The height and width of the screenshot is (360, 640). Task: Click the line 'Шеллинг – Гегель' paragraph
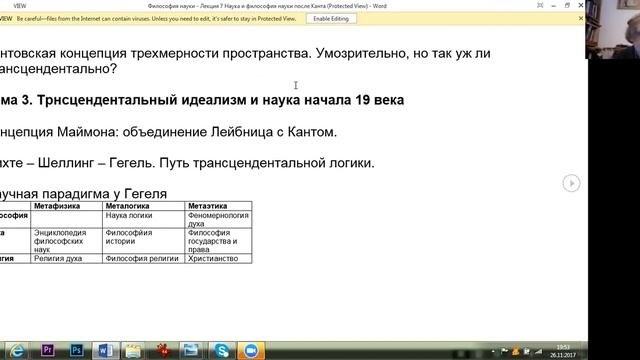[187, 163]
